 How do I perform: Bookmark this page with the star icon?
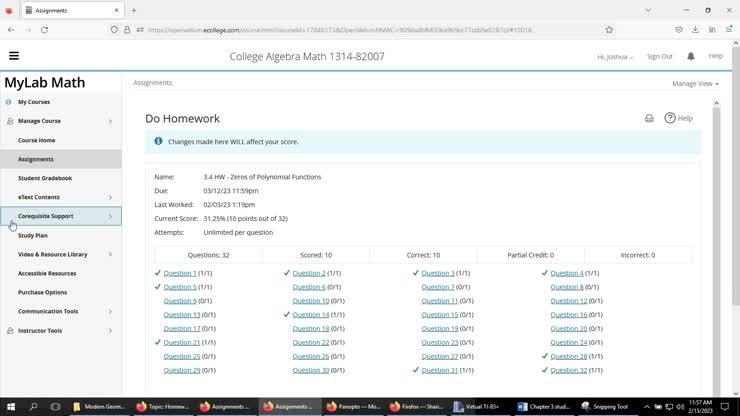pyautogui.click(x=609, y=30)
